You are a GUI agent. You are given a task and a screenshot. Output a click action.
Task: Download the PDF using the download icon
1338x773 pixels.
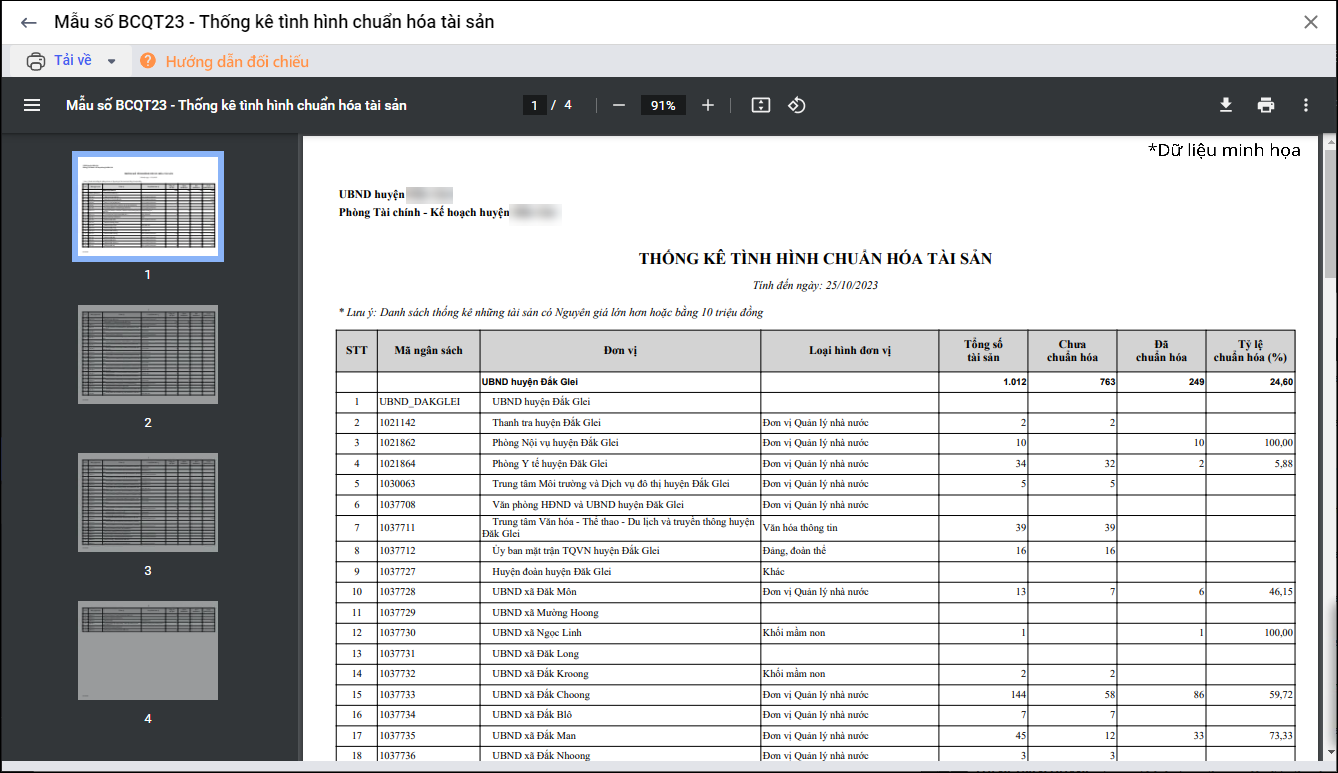pyautogui.click(x=1225, y=105)
